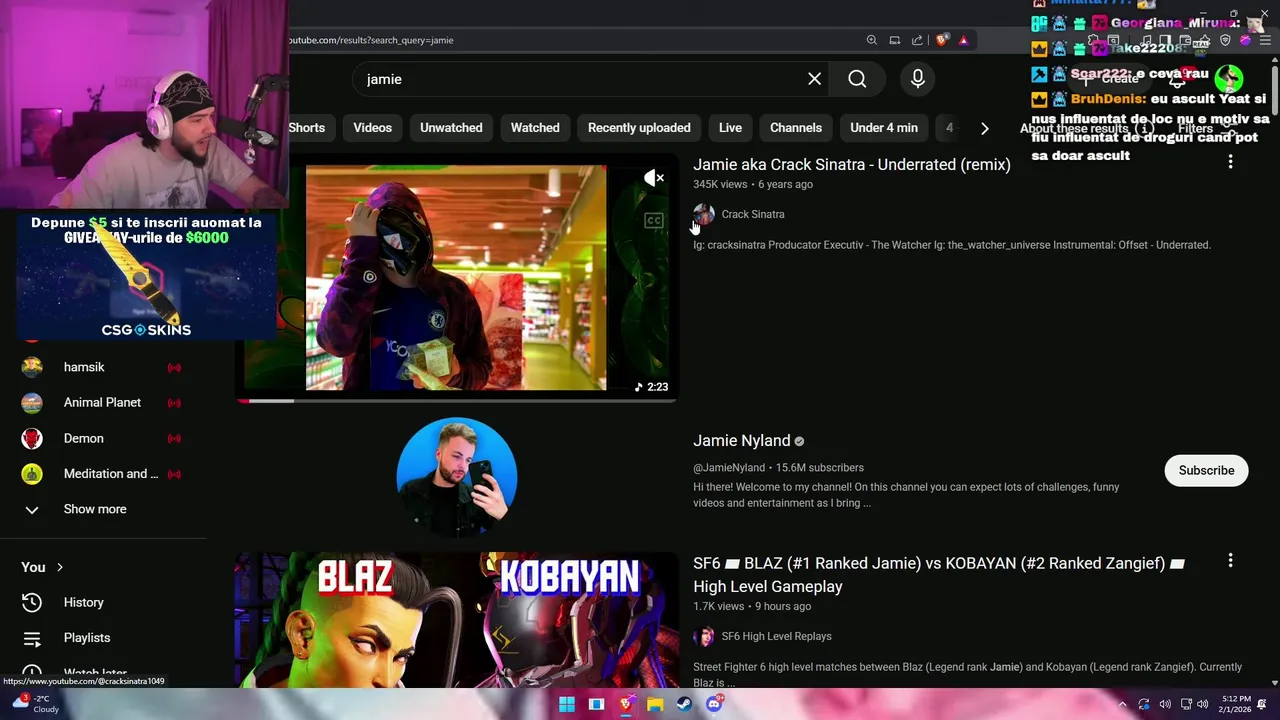1280x720 pixels.
Task: Open the Jamie aka Crack Sinatra video title
Action: click(852, 164)
